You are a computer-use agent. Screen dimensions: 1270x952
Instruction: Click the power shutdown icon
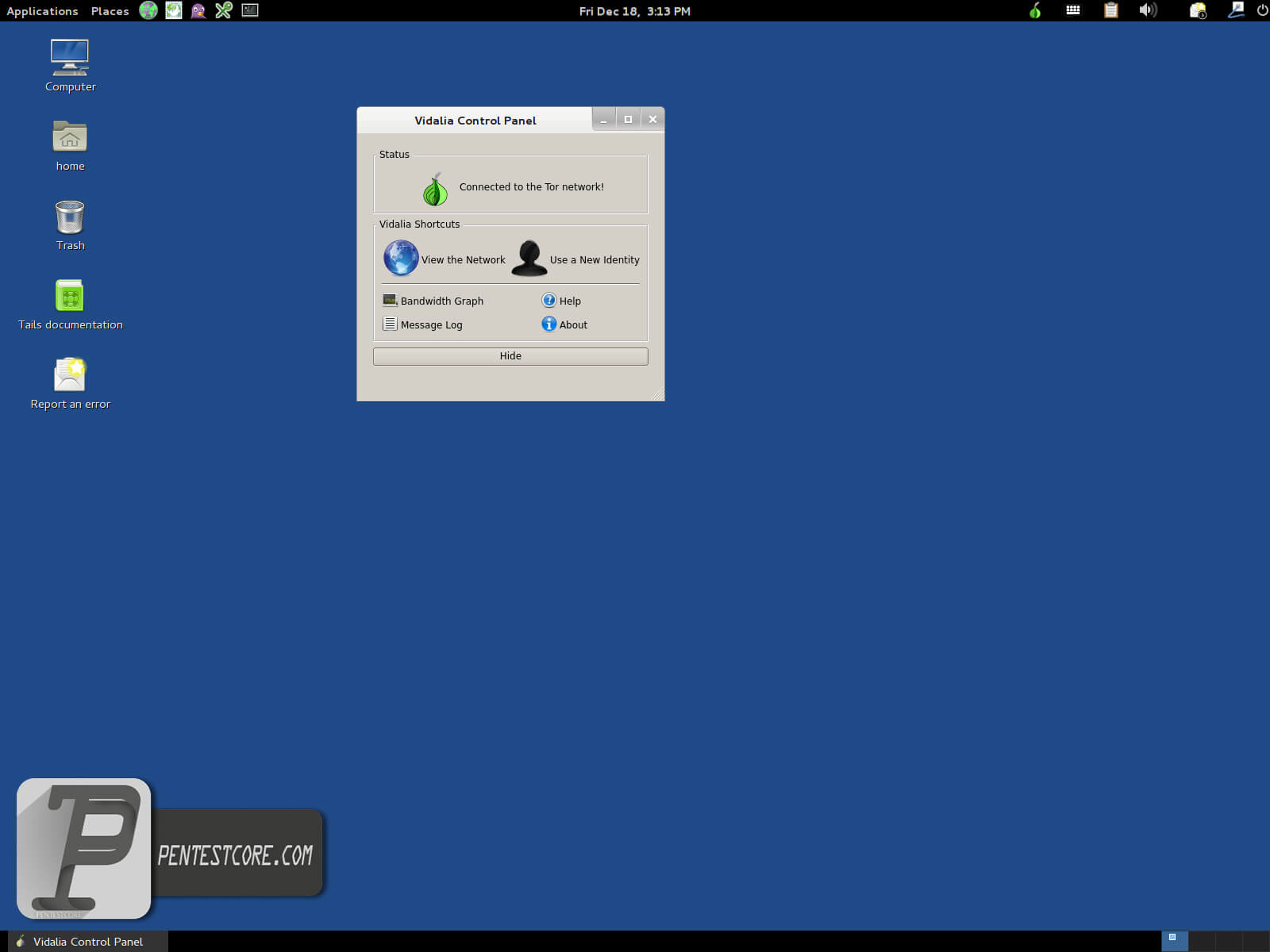(1263, 10)
